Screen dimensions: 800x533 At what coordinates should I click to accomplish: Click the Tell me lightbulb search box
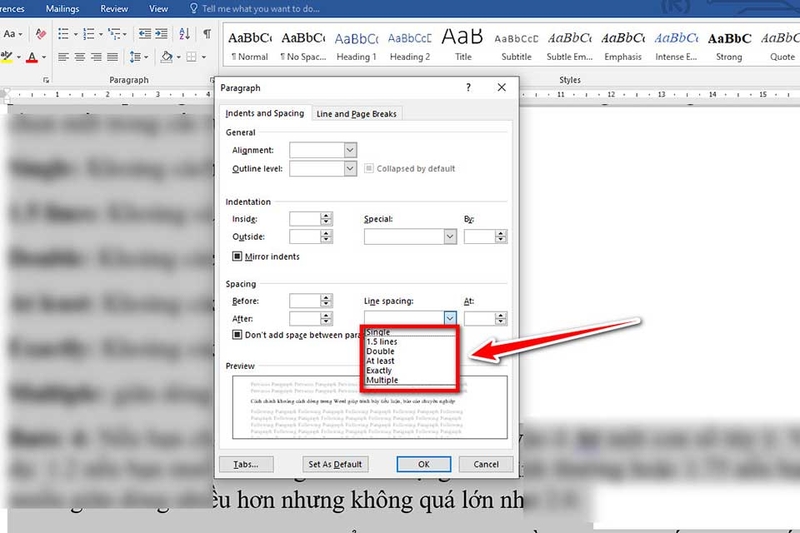click(x=255, y=9)
